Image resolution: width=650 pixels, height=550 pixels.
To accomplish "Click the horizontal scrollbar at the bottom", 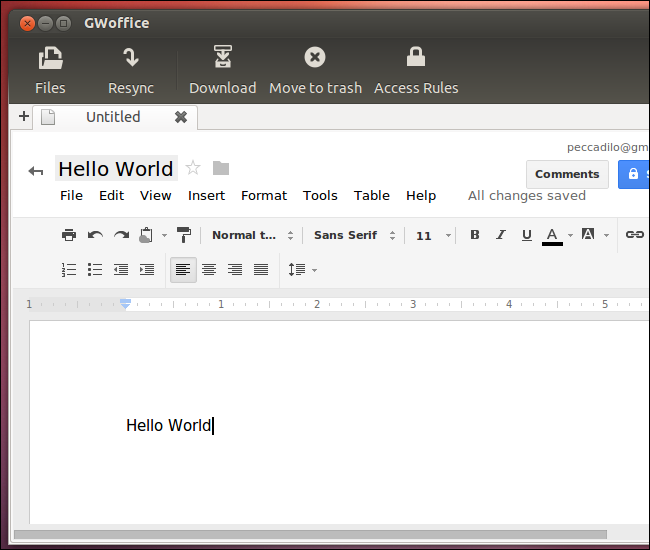I will point(310,535).
